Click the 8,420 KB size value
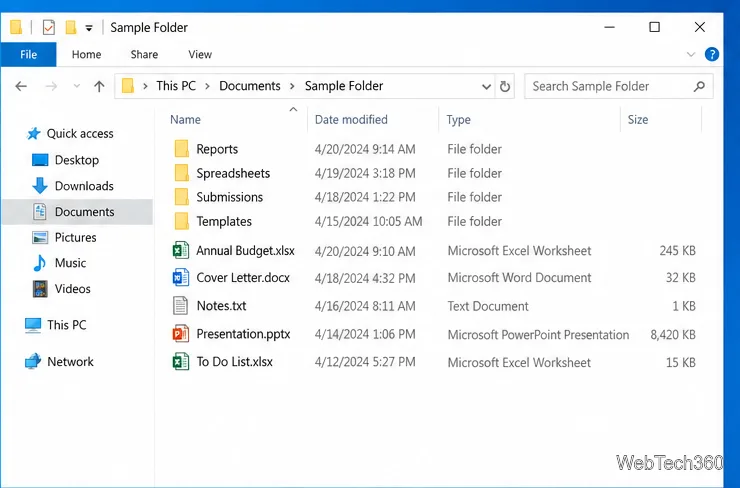 (673, 335)
